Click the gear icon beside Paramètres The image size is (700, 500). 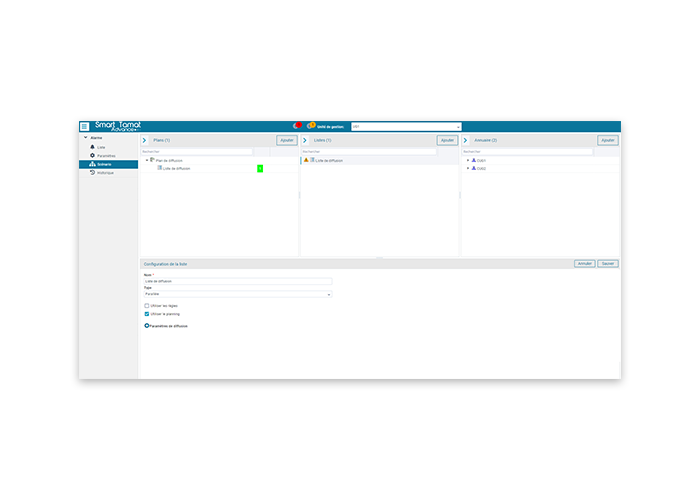click(x=92, y=155)
